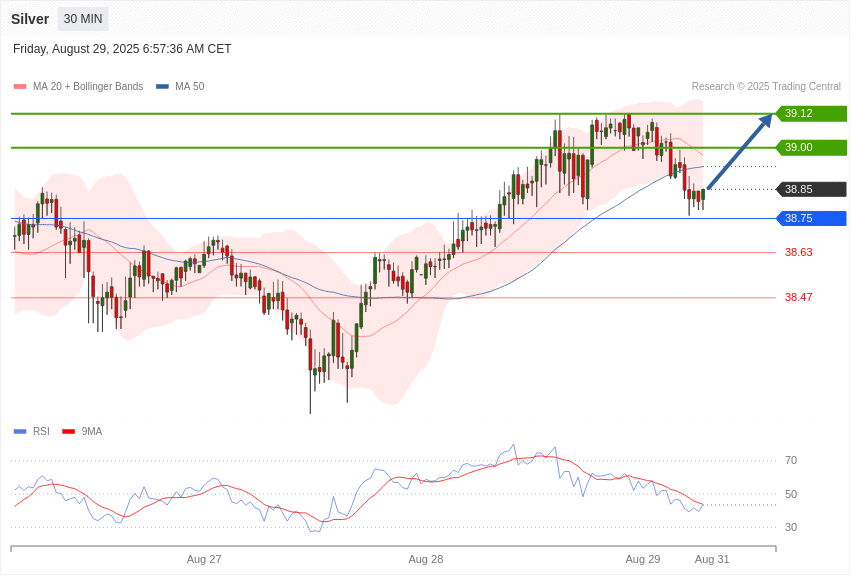Viewport: 850px width, 576px height.
Task: Click the MA 20 + Bollinger Bands legend swatch
Action: [20, 86]
